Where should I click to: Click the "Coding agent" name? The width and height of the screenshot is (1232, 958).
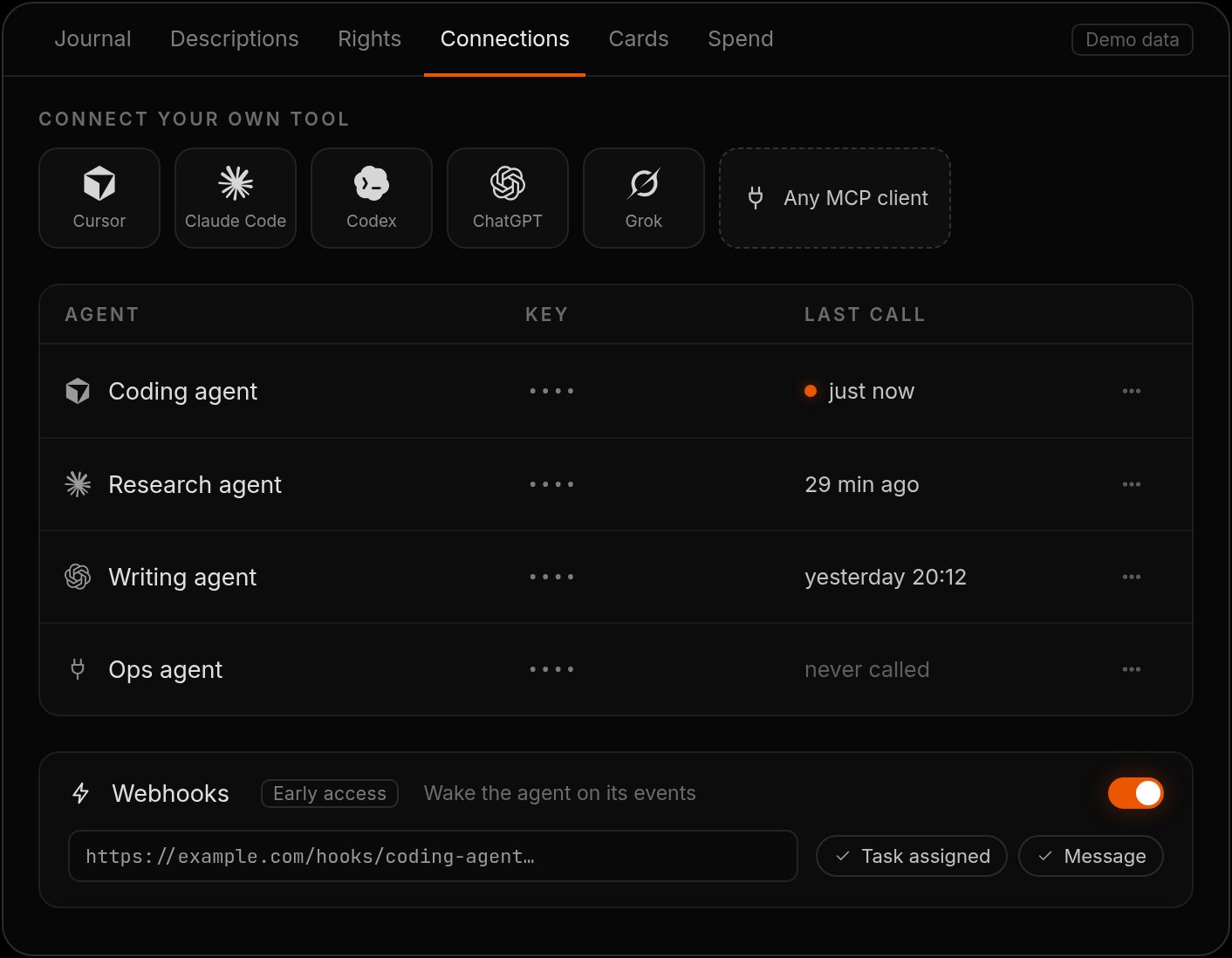[x=183, y=392]
